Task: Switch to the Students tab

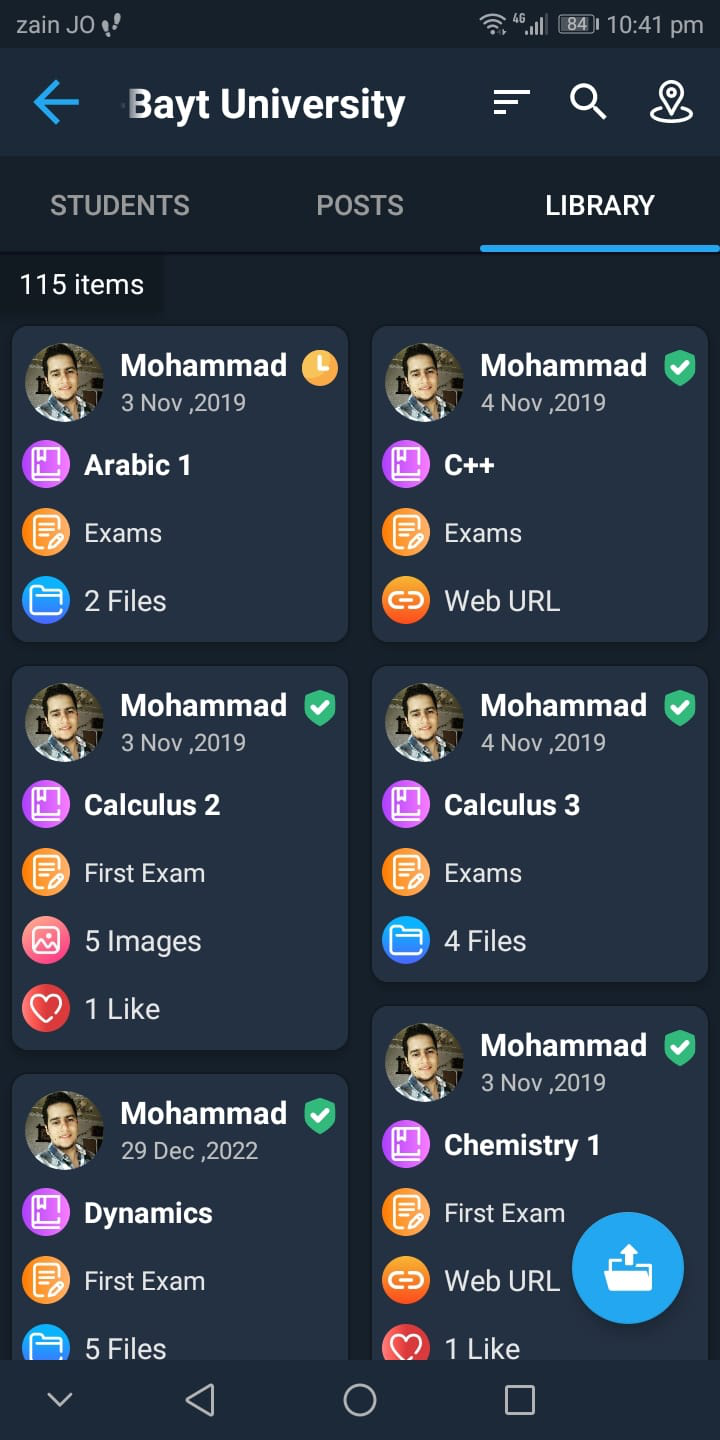Action: coord(120,205)
